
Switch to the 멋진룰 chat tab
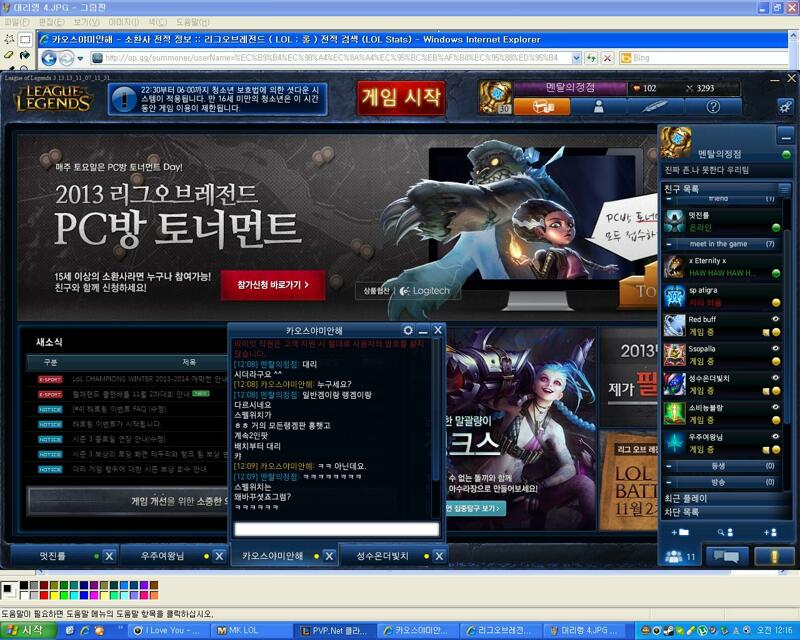[53, 556]
